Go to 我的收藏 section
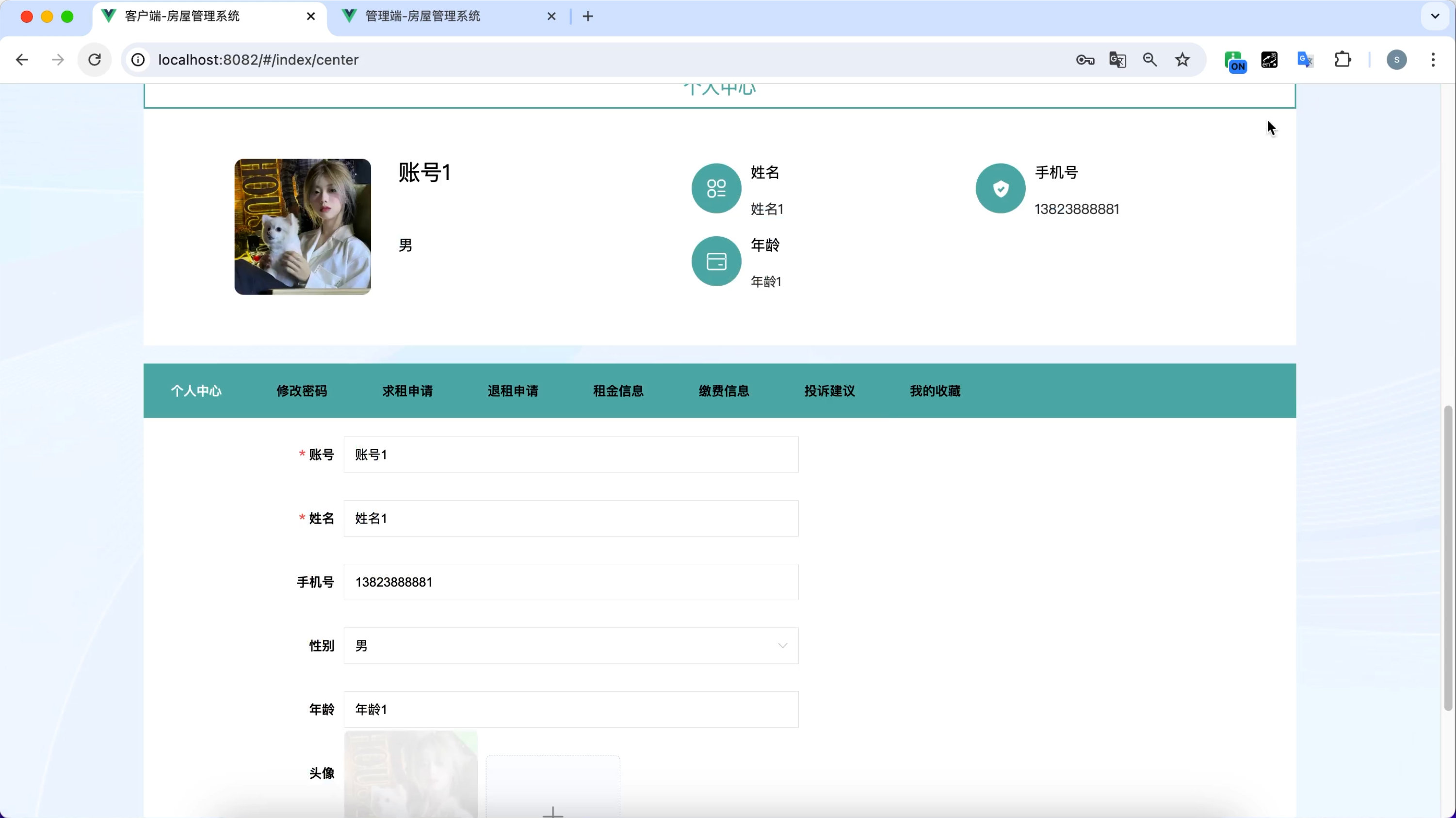The image size is (1456, 818). (935, 391)
